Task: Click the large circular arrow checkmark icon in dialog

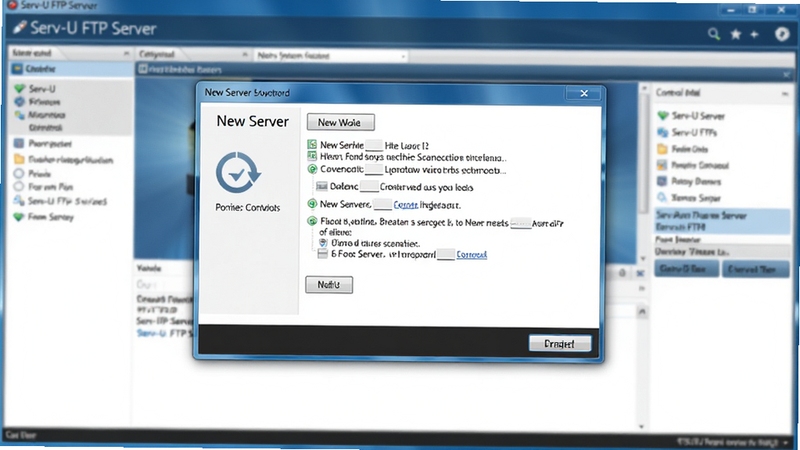Action: point(238,173)
